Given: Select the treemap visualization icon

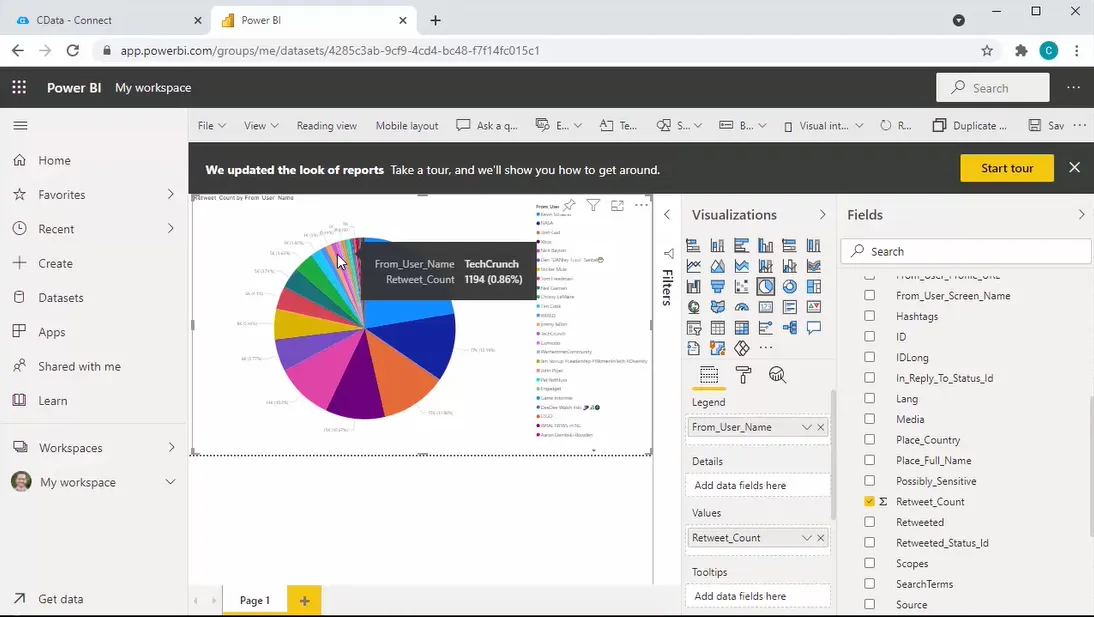Looking at the screenshot, I should (x=813, y=286).
